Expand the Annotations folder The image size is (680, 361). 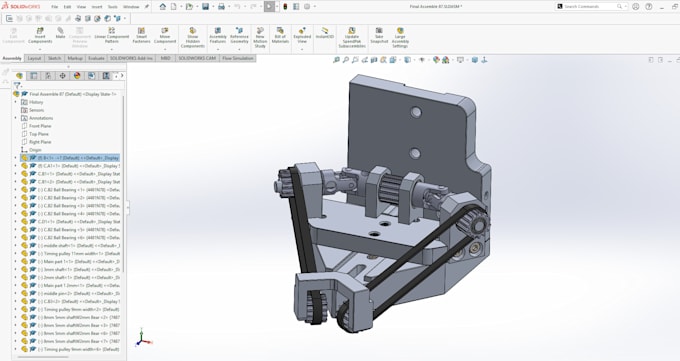[16, 118]
